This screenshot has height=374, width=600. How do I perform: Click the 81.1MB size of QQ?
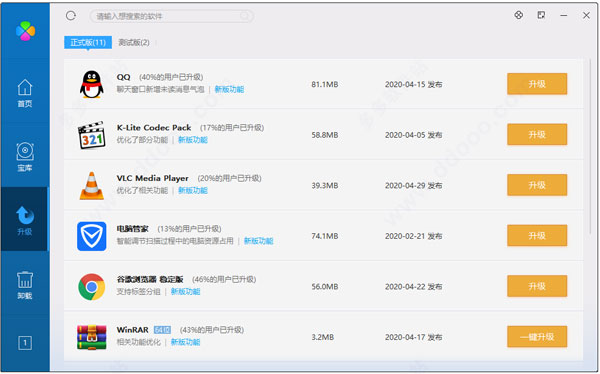point(325,84)
